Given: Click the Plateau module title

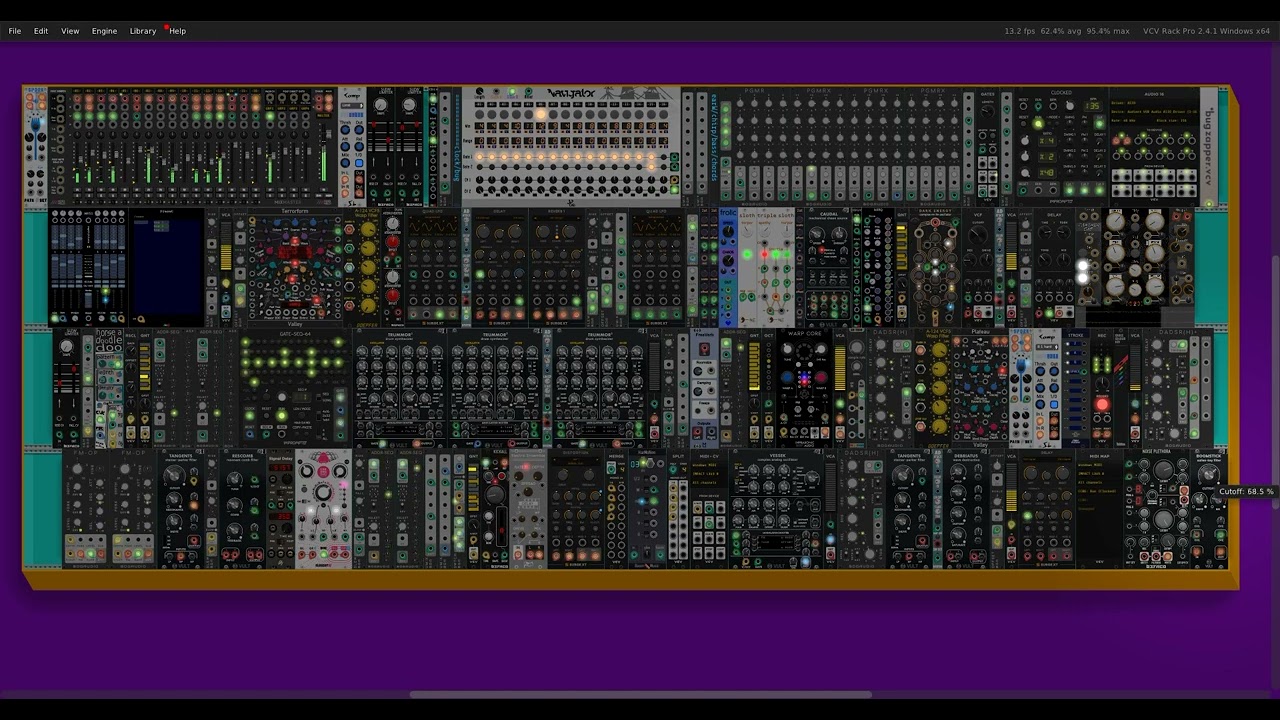Looking at the screenshot, I should click(980, 333).
